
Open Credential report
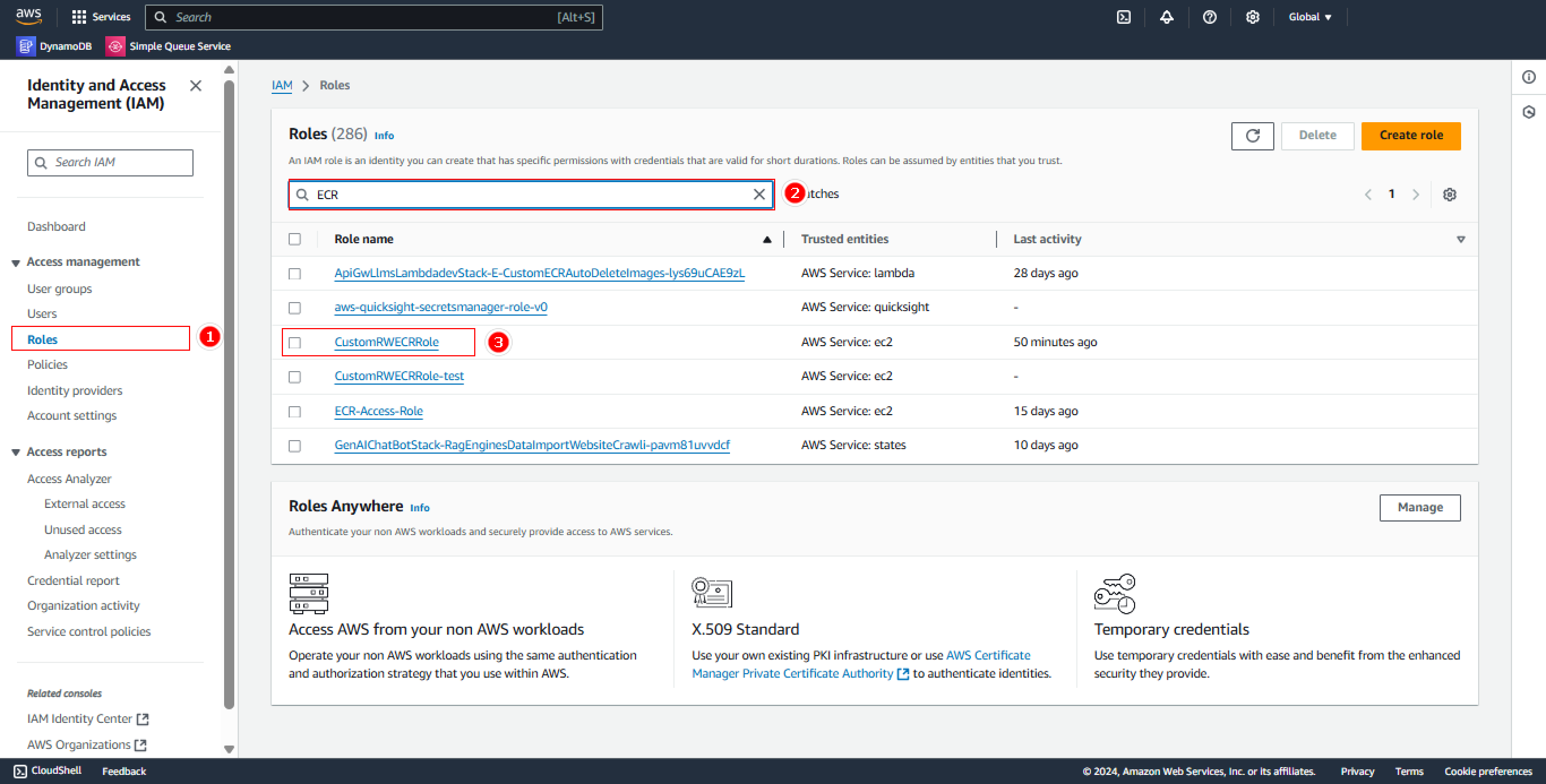[73, 581]
